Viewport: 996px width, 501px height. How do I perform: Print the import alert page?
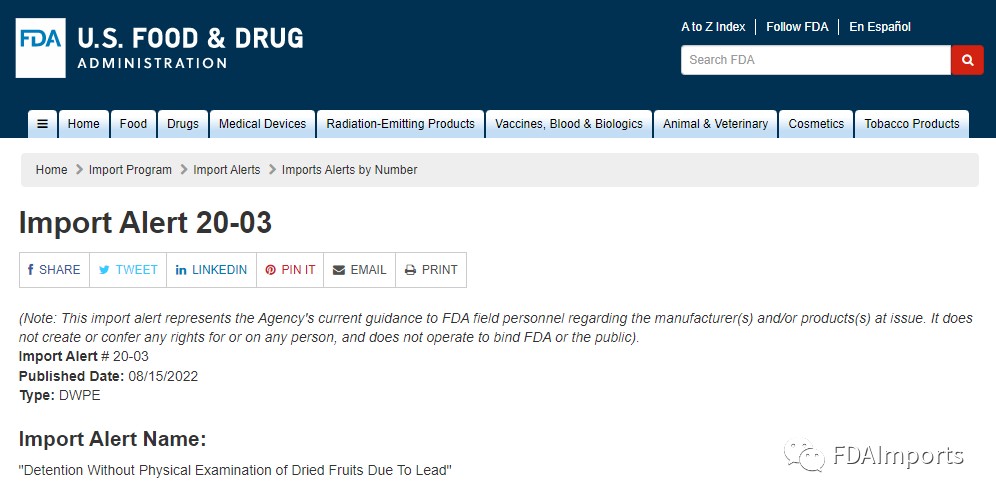pyautogui.click(x=431, y=270)
